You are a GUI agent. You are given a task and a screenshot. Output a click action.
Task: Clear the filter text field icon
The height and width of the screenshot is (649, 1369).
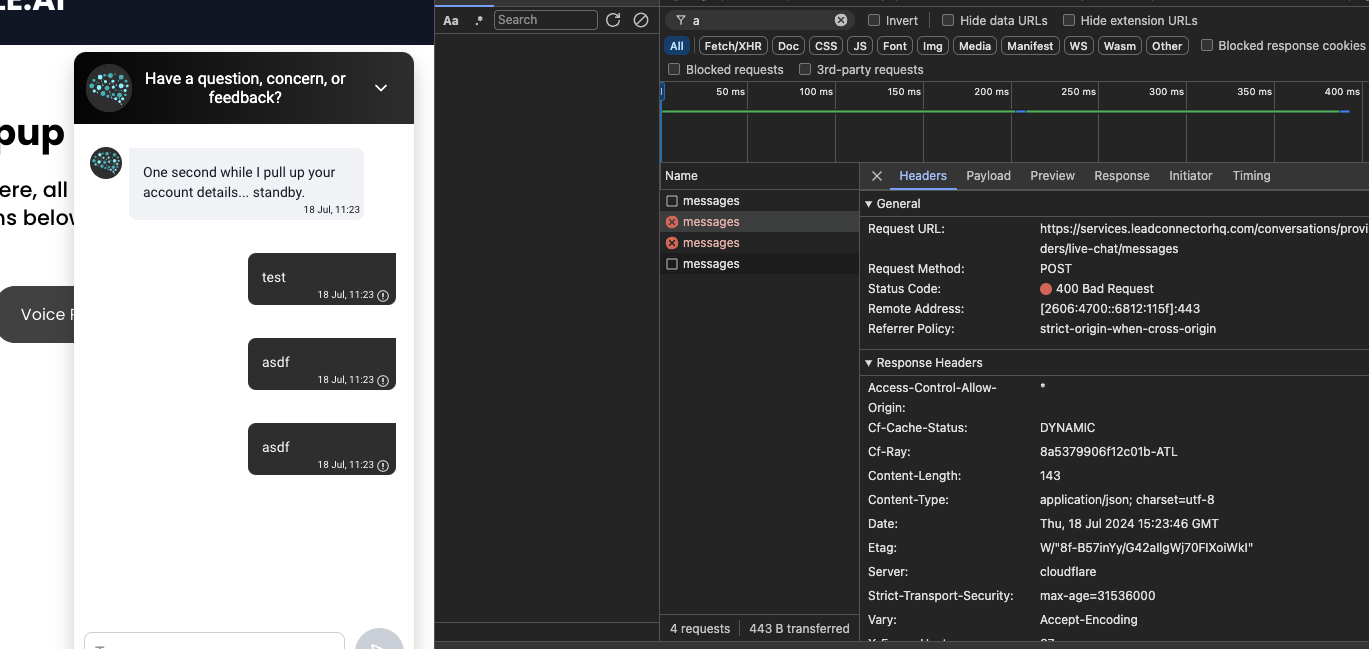point(841,20)
